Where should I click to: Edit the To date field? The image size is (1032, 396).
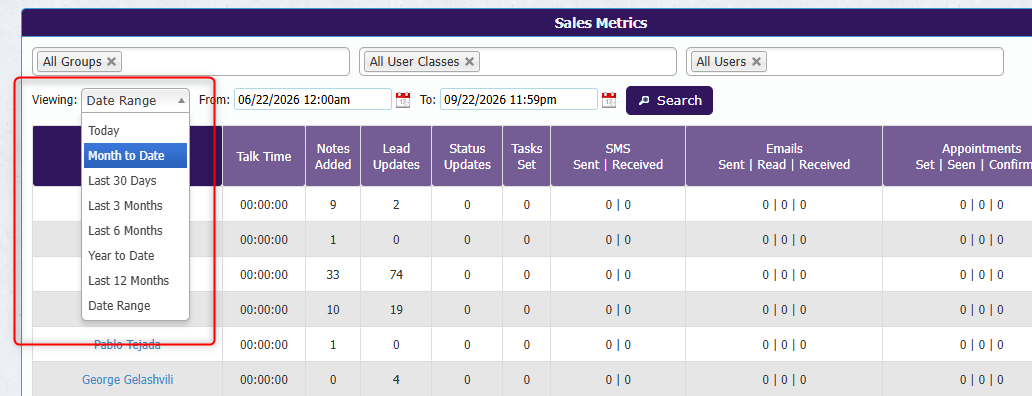(x=519, y=100)
